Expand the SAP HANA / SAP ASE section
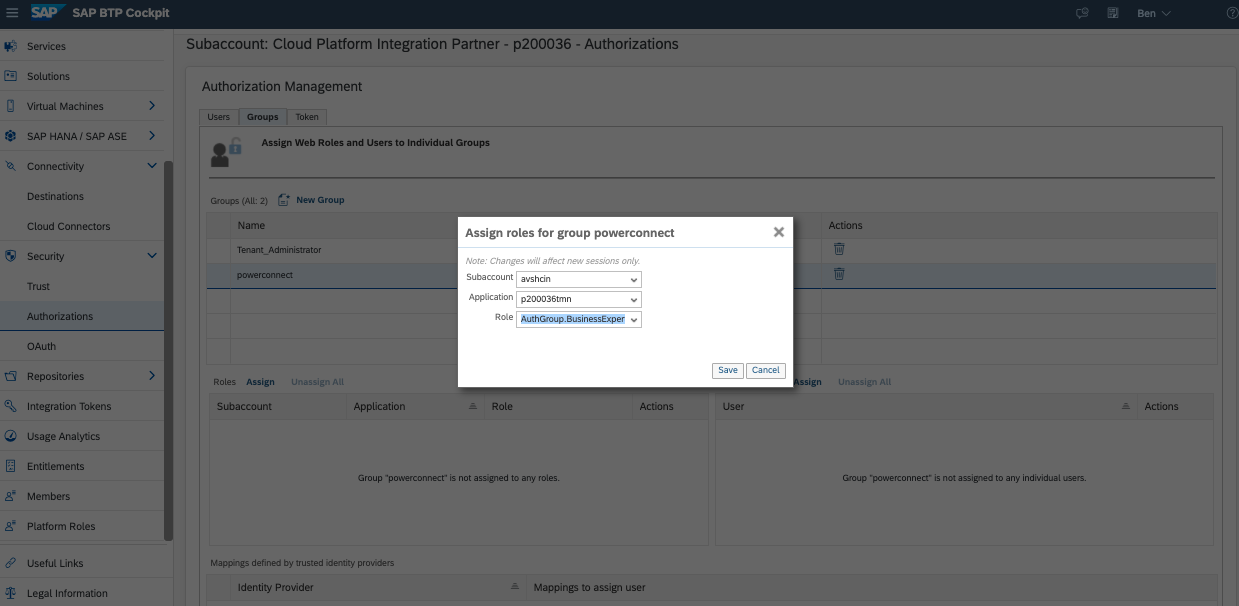The image size is (1239, 606). point(152,135)
